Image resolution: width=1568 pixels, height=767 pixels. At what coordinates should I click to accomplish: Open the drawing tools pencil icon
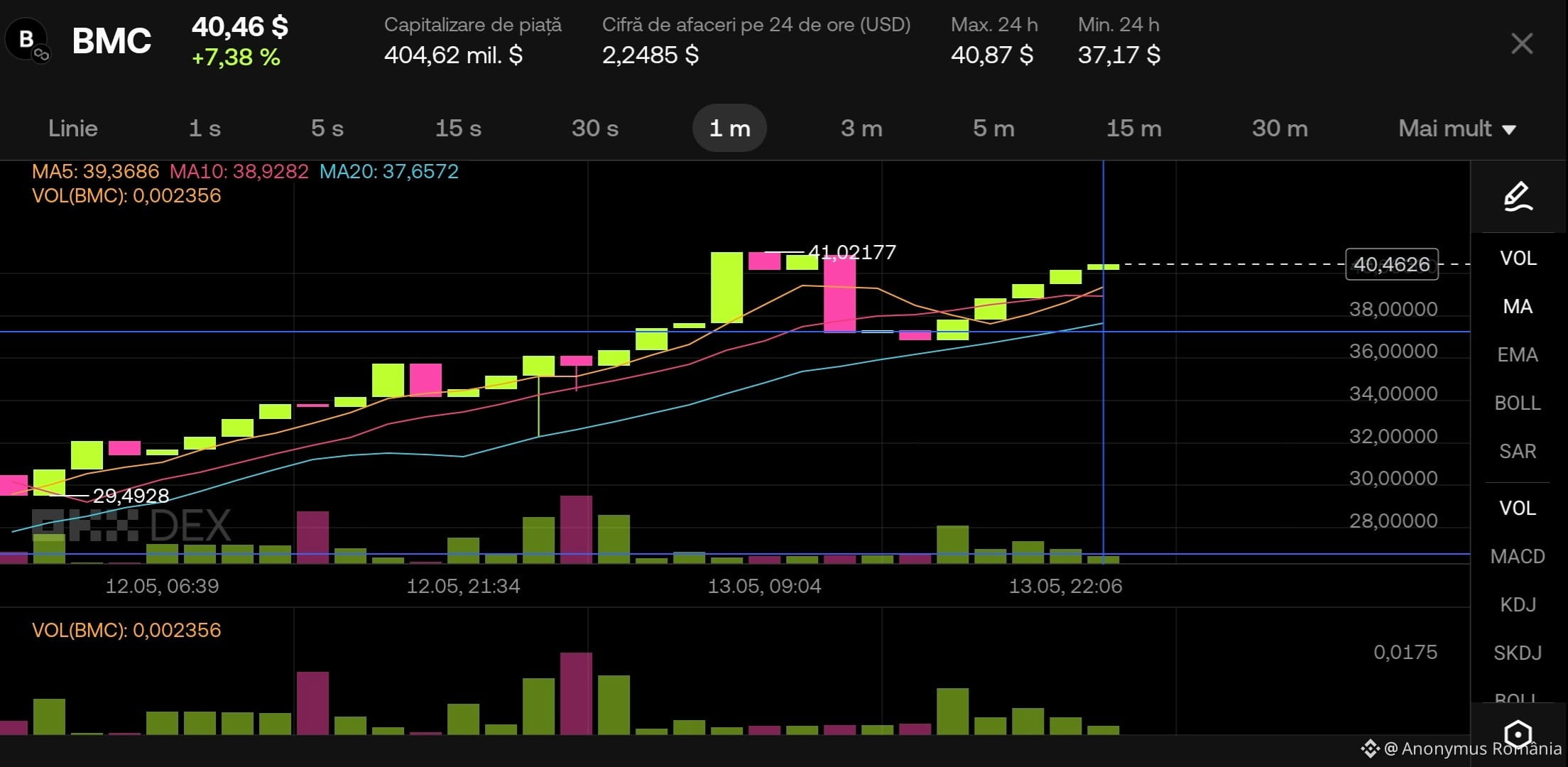coord(1518,197)
